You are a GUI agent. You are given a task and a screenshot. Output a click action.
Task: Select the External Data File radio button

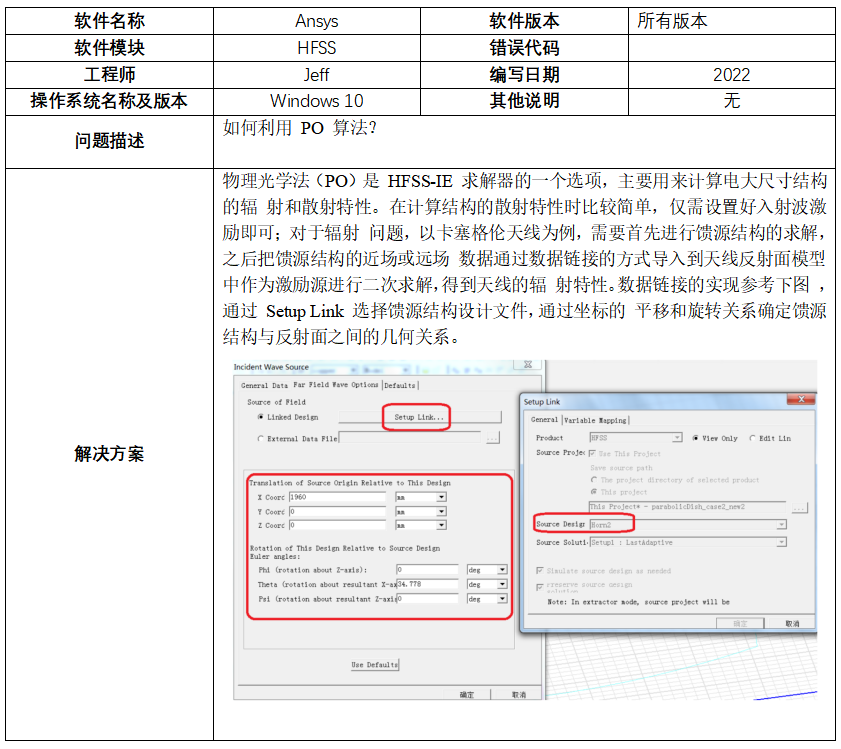[x=261, y=438]
